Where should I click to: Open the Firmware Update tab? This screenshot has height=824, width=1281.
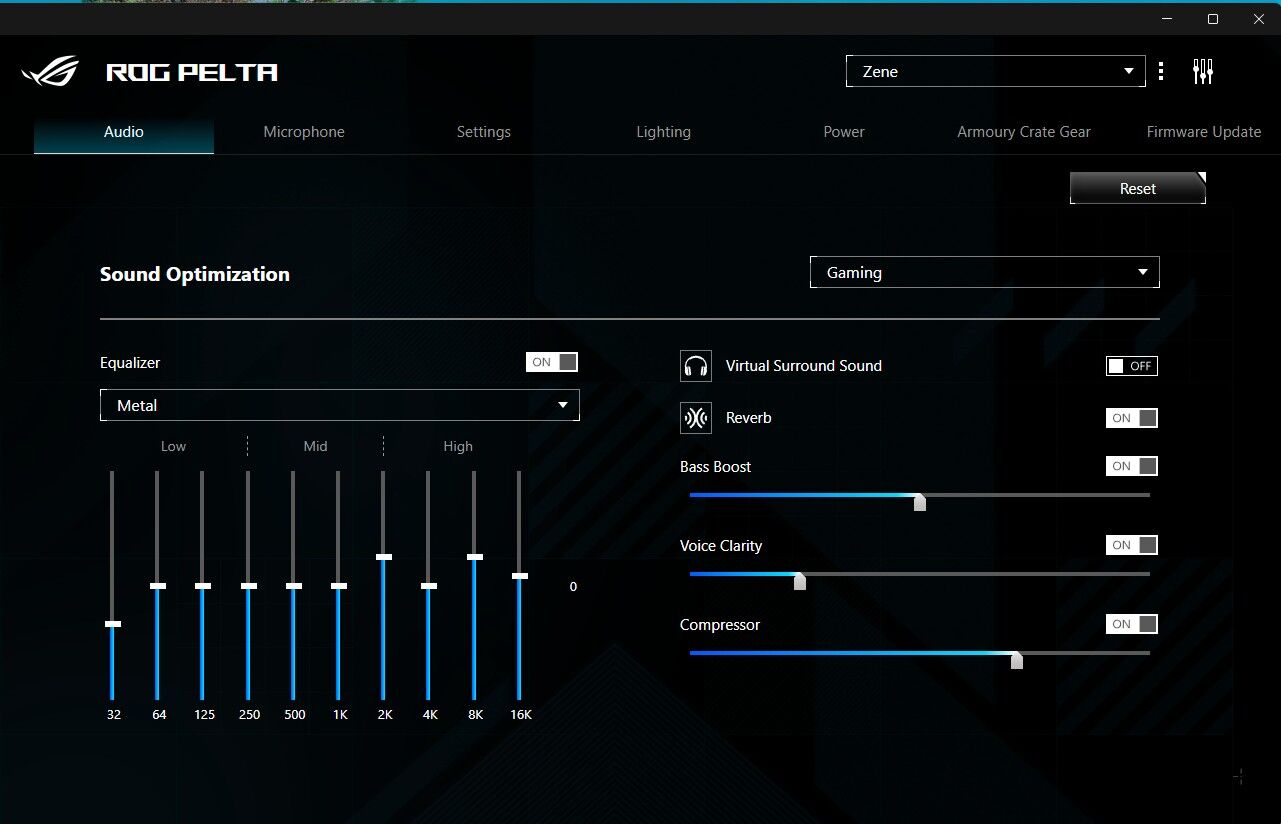1204,132
